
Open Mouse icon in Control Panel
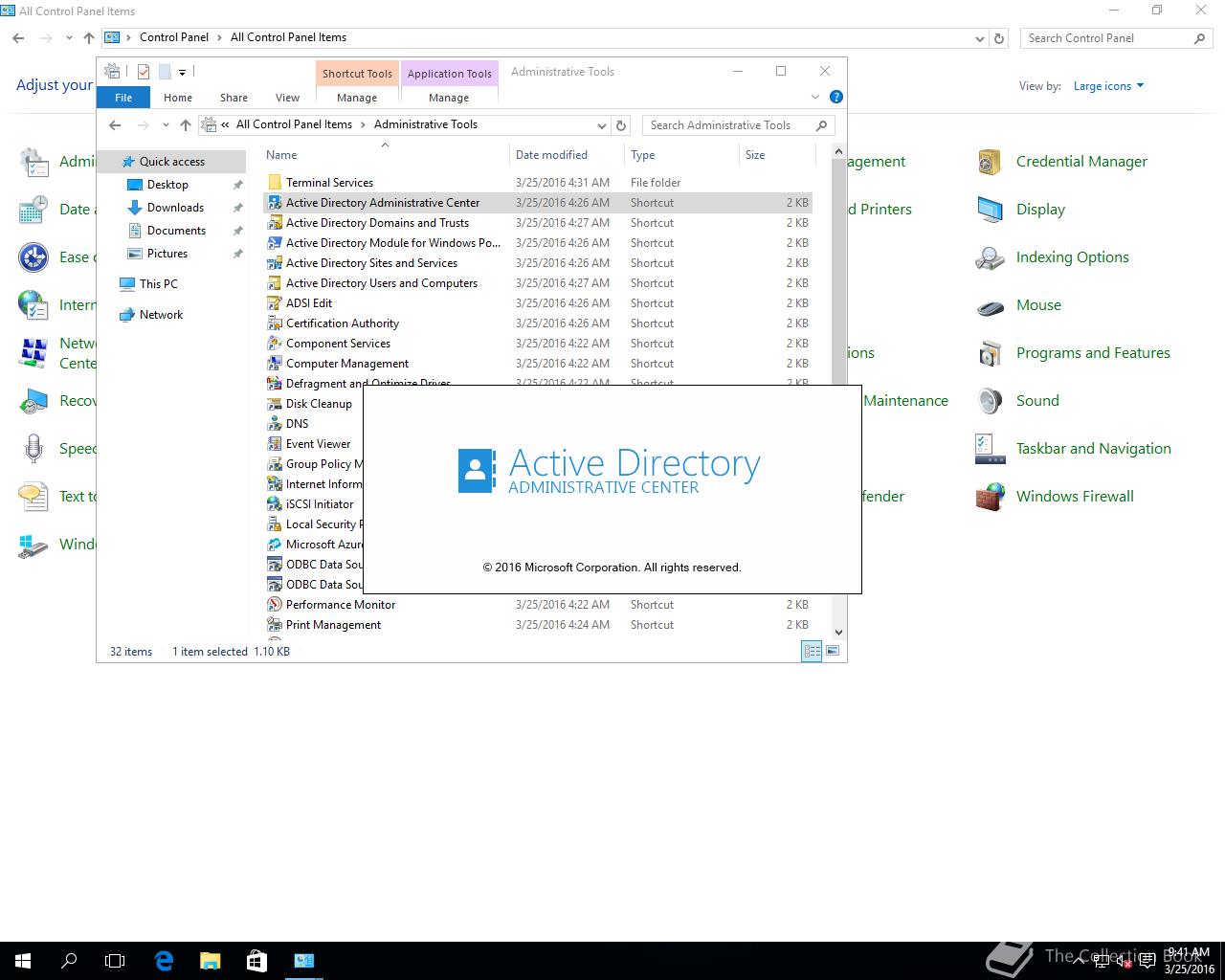point(990,305)
